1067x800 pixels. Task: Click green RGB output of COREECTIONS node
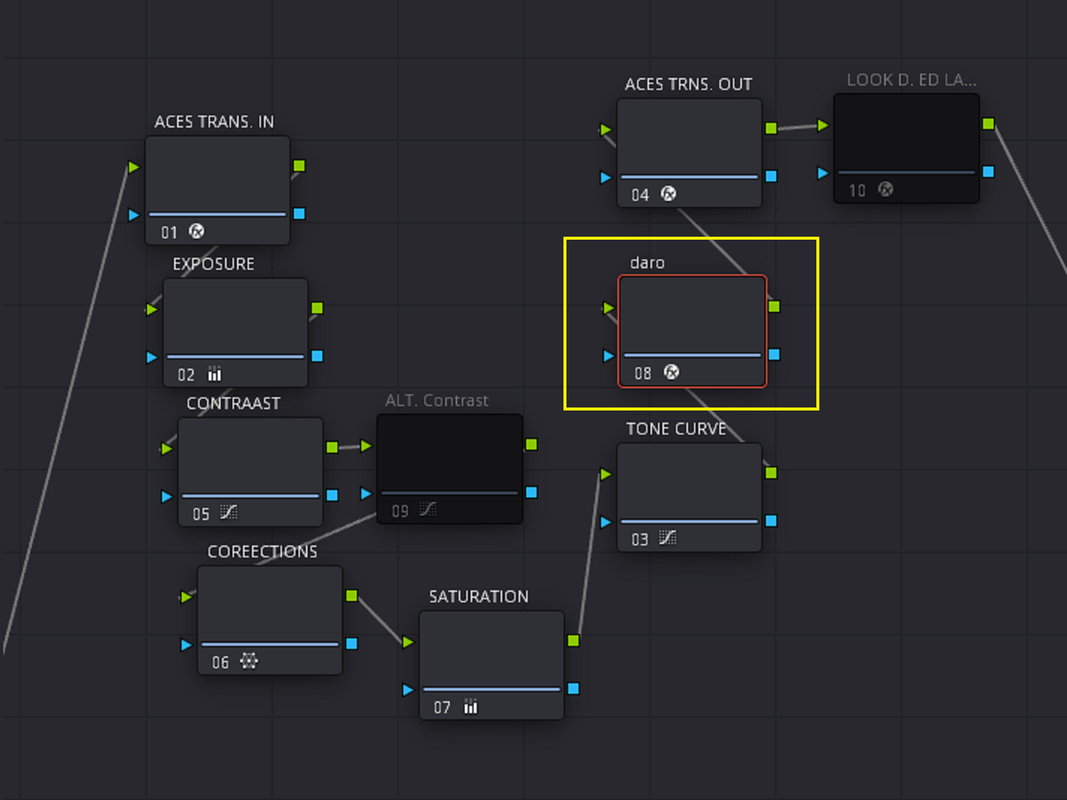click(352, 596)
